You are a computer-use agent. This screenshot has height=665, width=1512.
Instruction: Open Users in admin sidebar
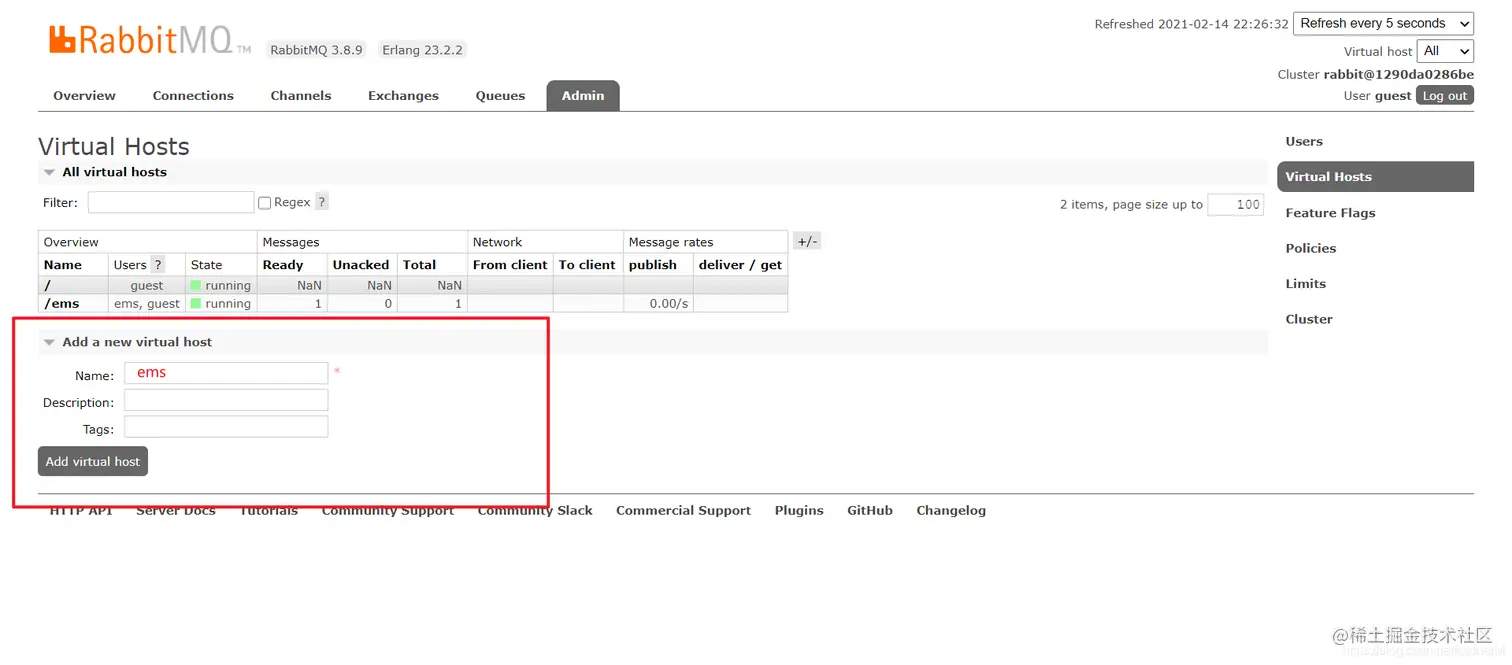pyautogui.click(x=1304, y=142)
